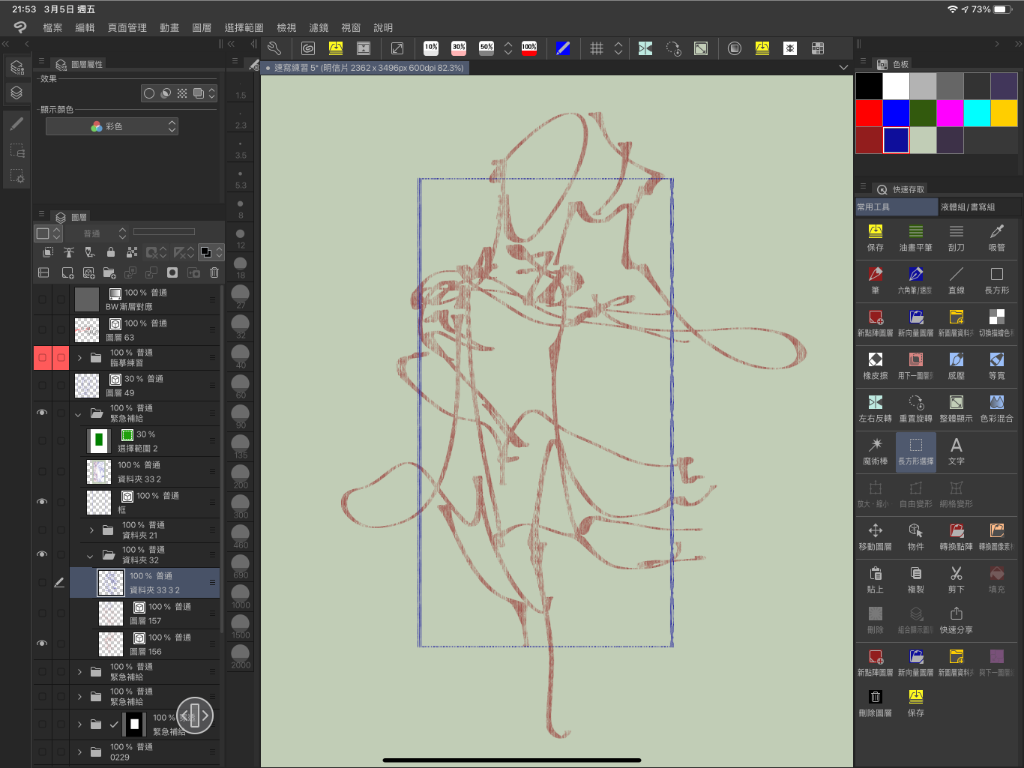Click the 色彩混合 color blending icon
Viewport: 1024px width, 768px height.
997,408
